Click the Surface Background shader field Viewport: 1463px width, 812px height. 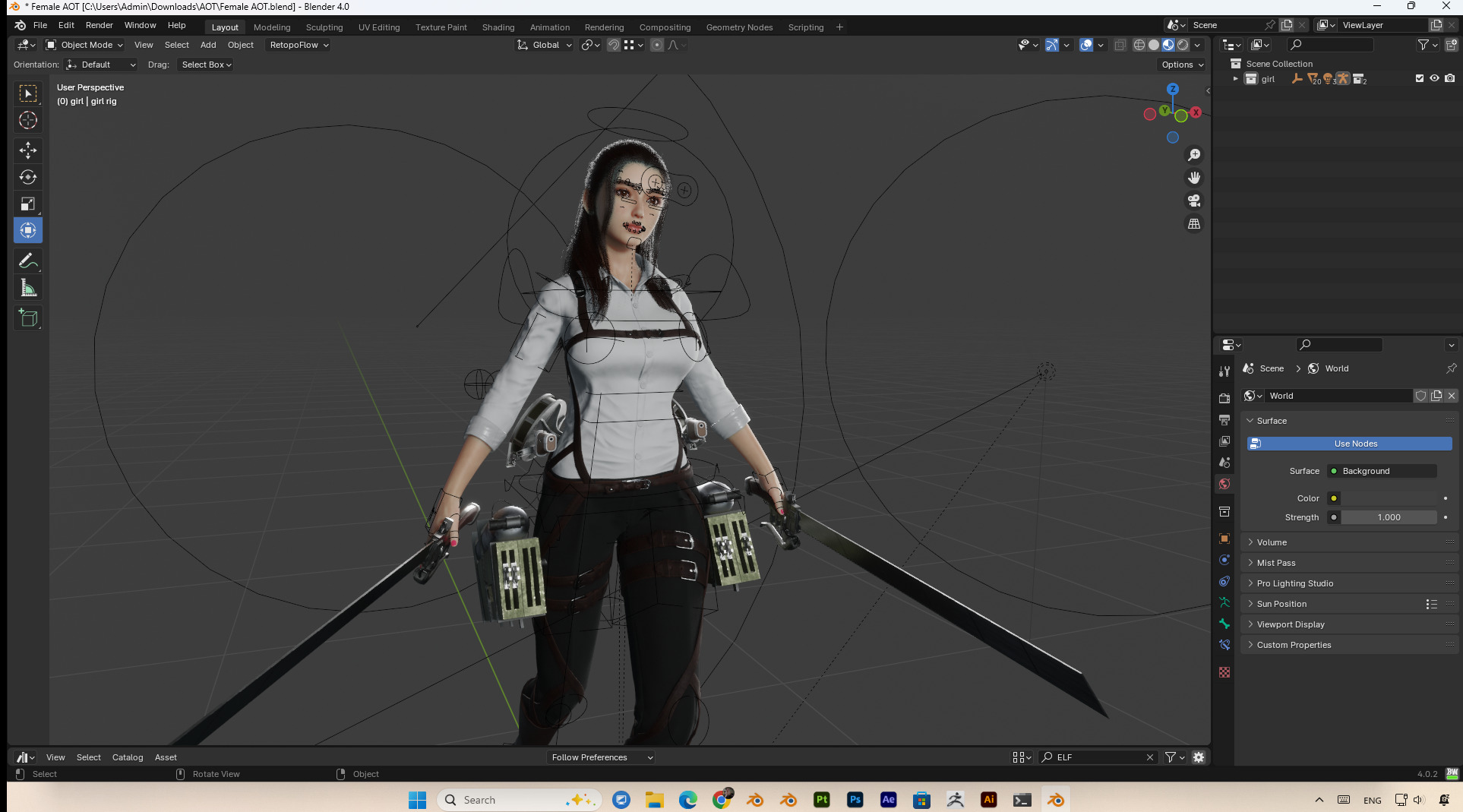point(1382,471)
